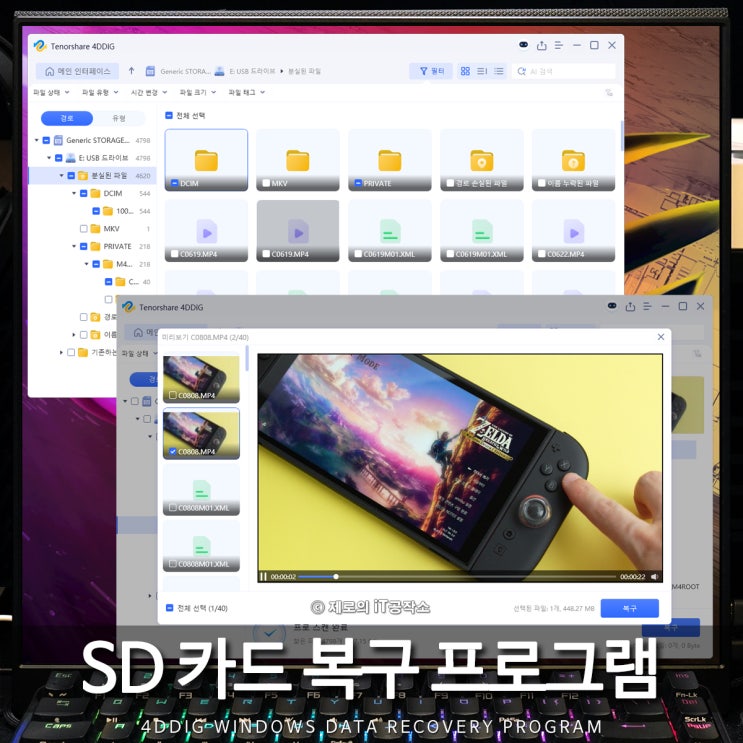Screen dimensions: 743x743
Task: Select 유형 tab in sidebar
Action: 119,118
